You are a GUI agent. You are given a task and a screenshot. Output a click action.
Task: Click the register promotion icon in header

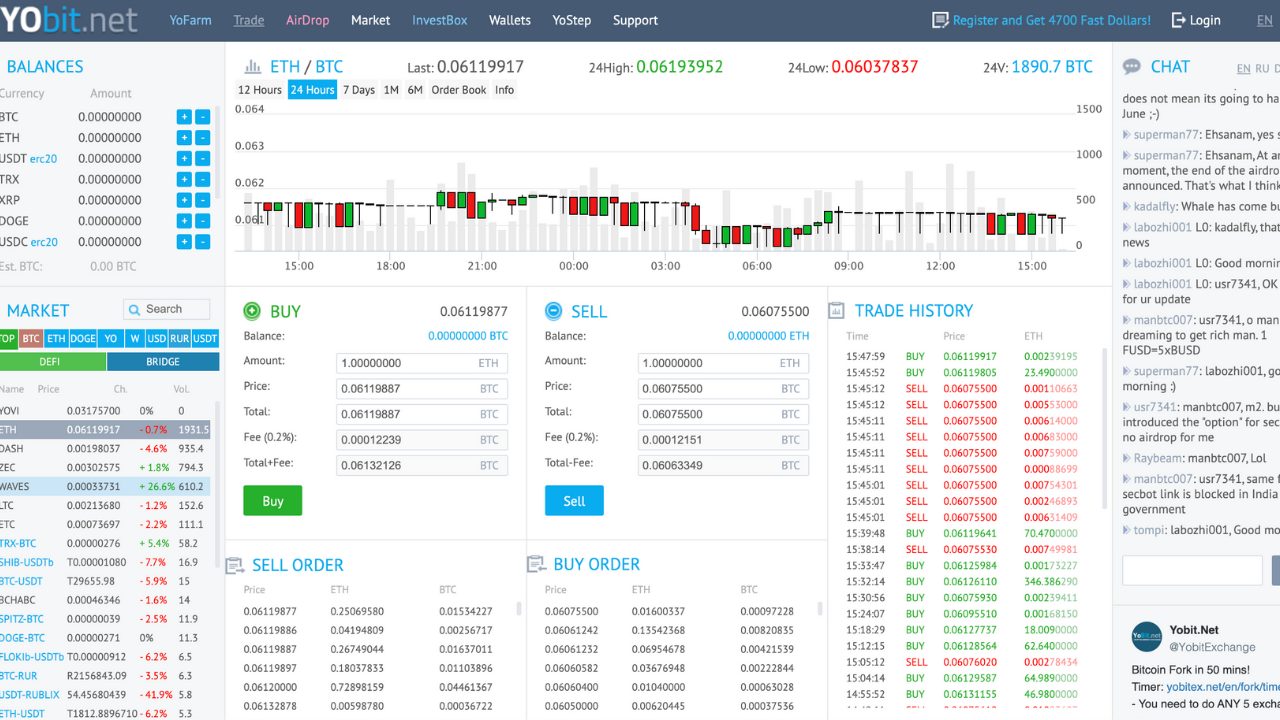[x=940, y=20]
